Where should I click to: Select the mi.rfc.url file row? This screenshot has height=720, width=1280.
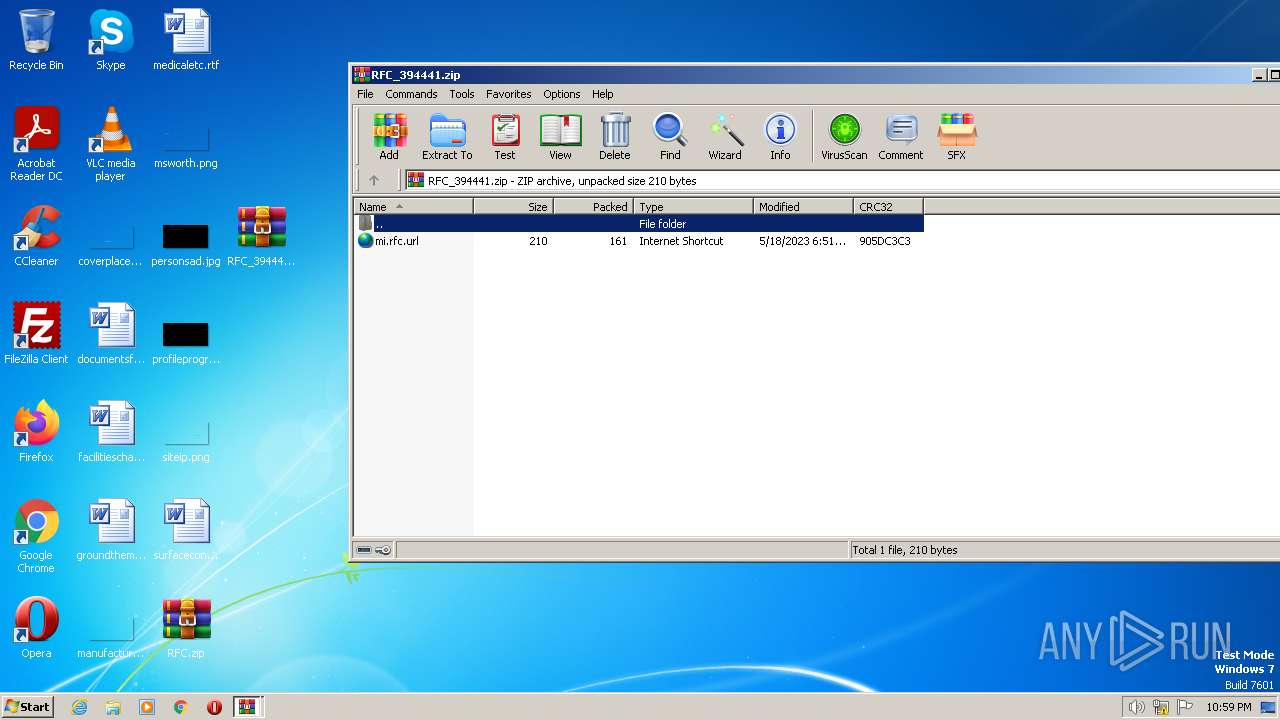pos(639,241)
